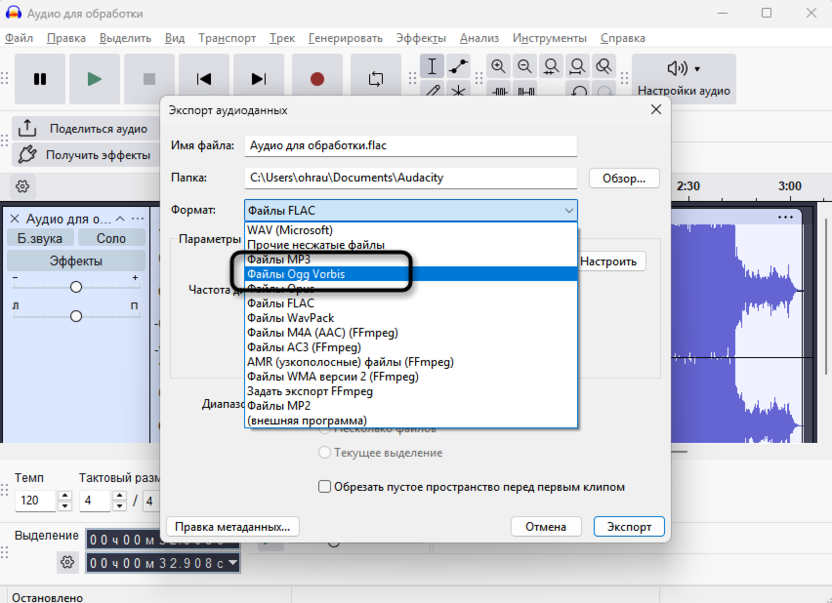Open the Транспорт menu
Image resolution: width=832 pixels, height=603 pixels.
(x=227, y=38)
